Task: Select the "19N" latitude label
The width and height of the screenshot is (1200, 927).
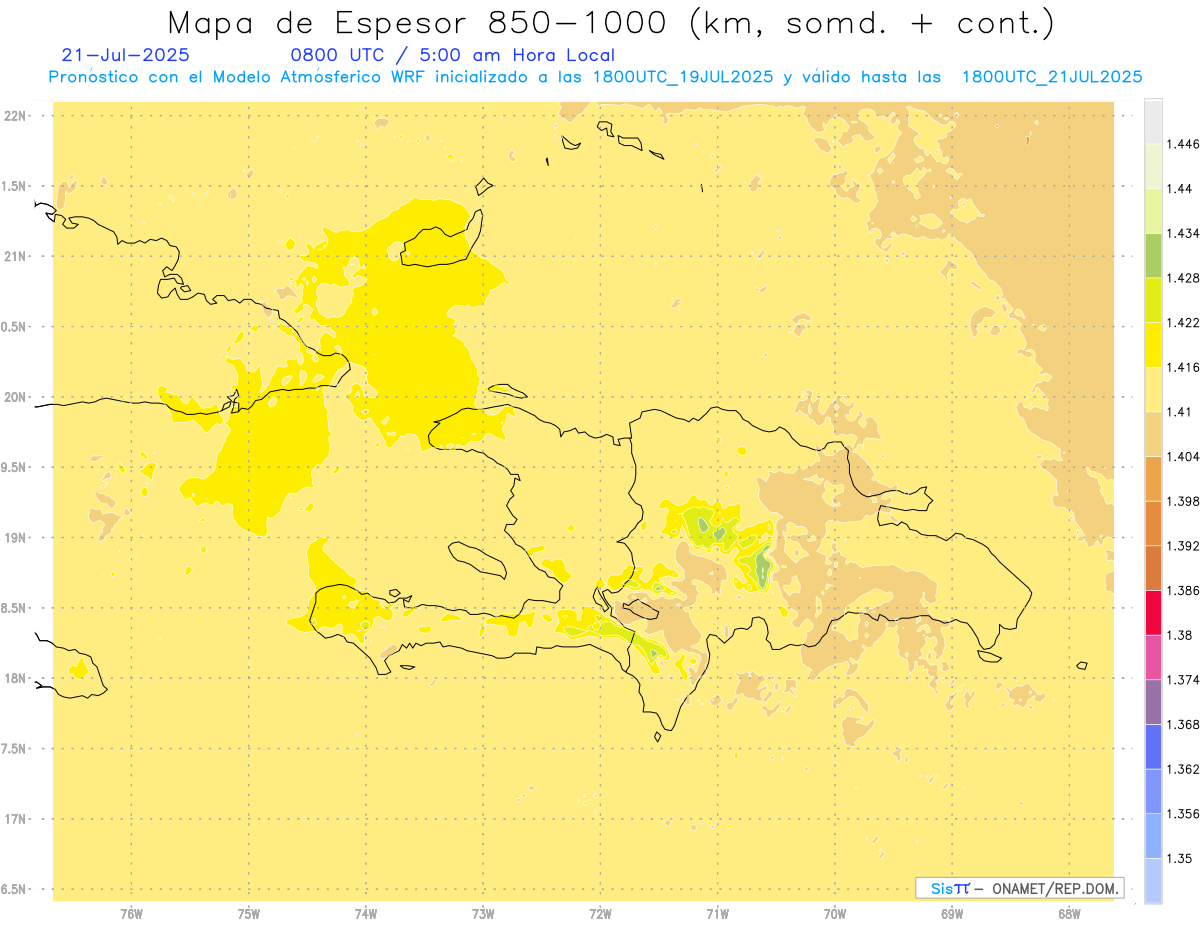Action: tap(15, 537)
